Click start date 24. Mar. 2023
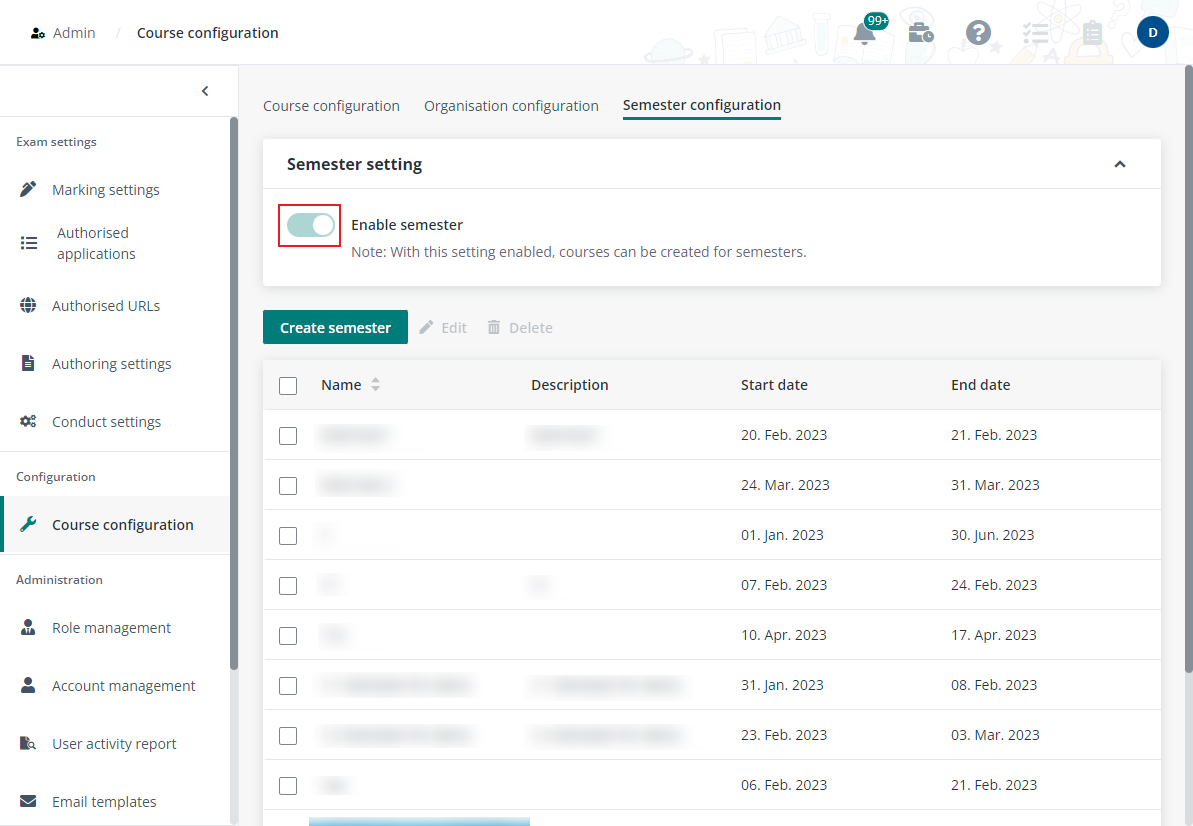 point(785,485)
